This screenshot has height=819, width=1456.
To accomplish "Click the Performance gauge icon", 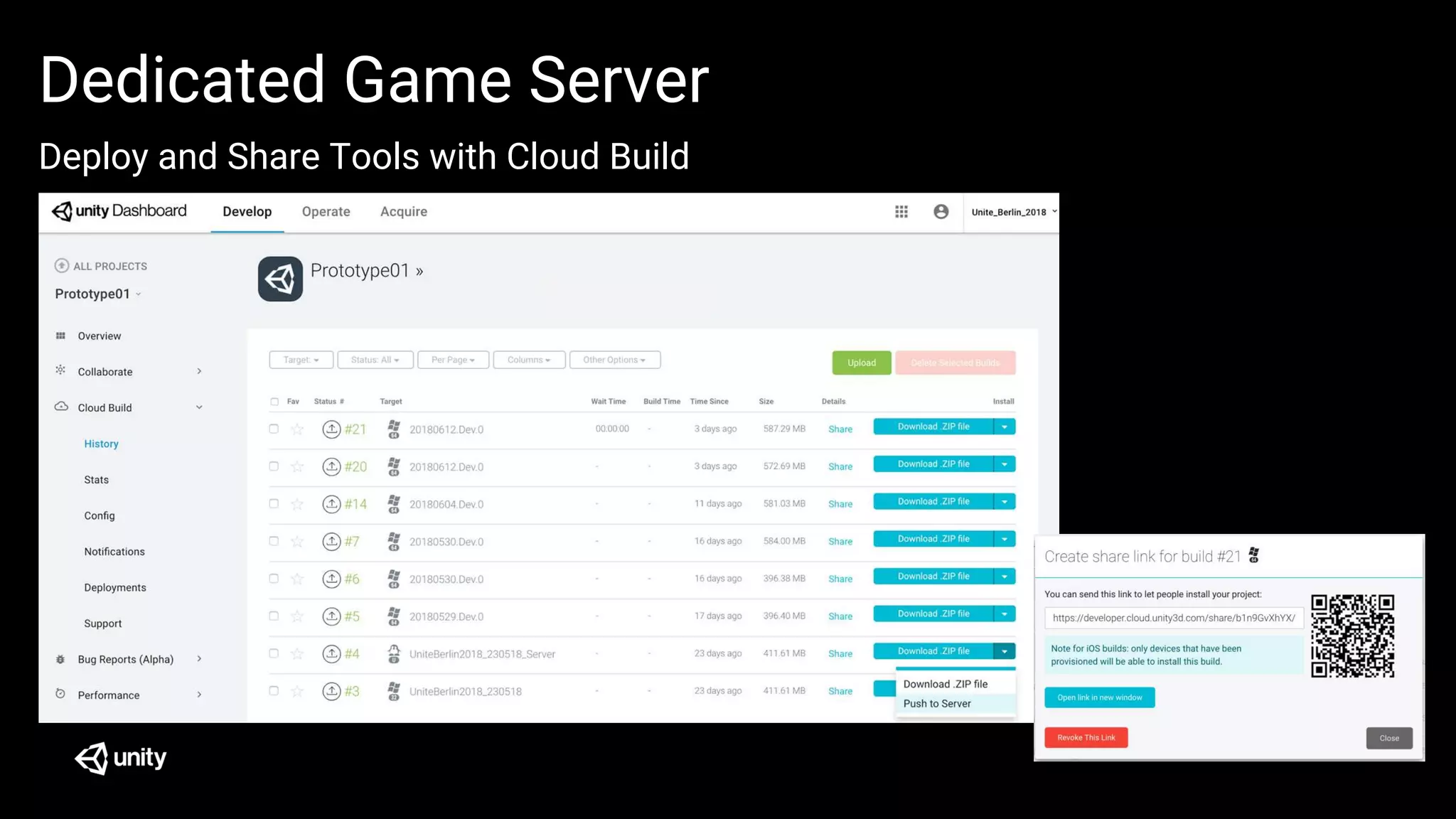I will [60, 694].
